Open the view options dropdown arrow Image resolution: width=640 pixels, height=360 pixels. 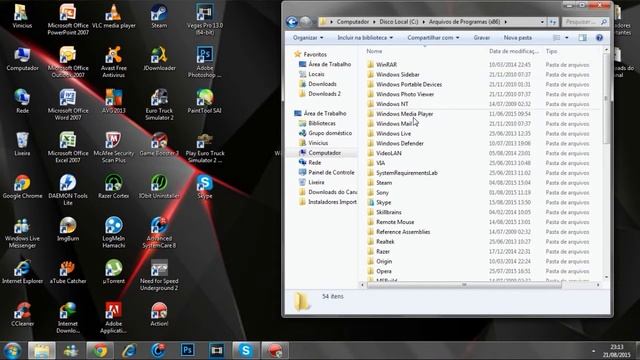(x=567, y=38)
